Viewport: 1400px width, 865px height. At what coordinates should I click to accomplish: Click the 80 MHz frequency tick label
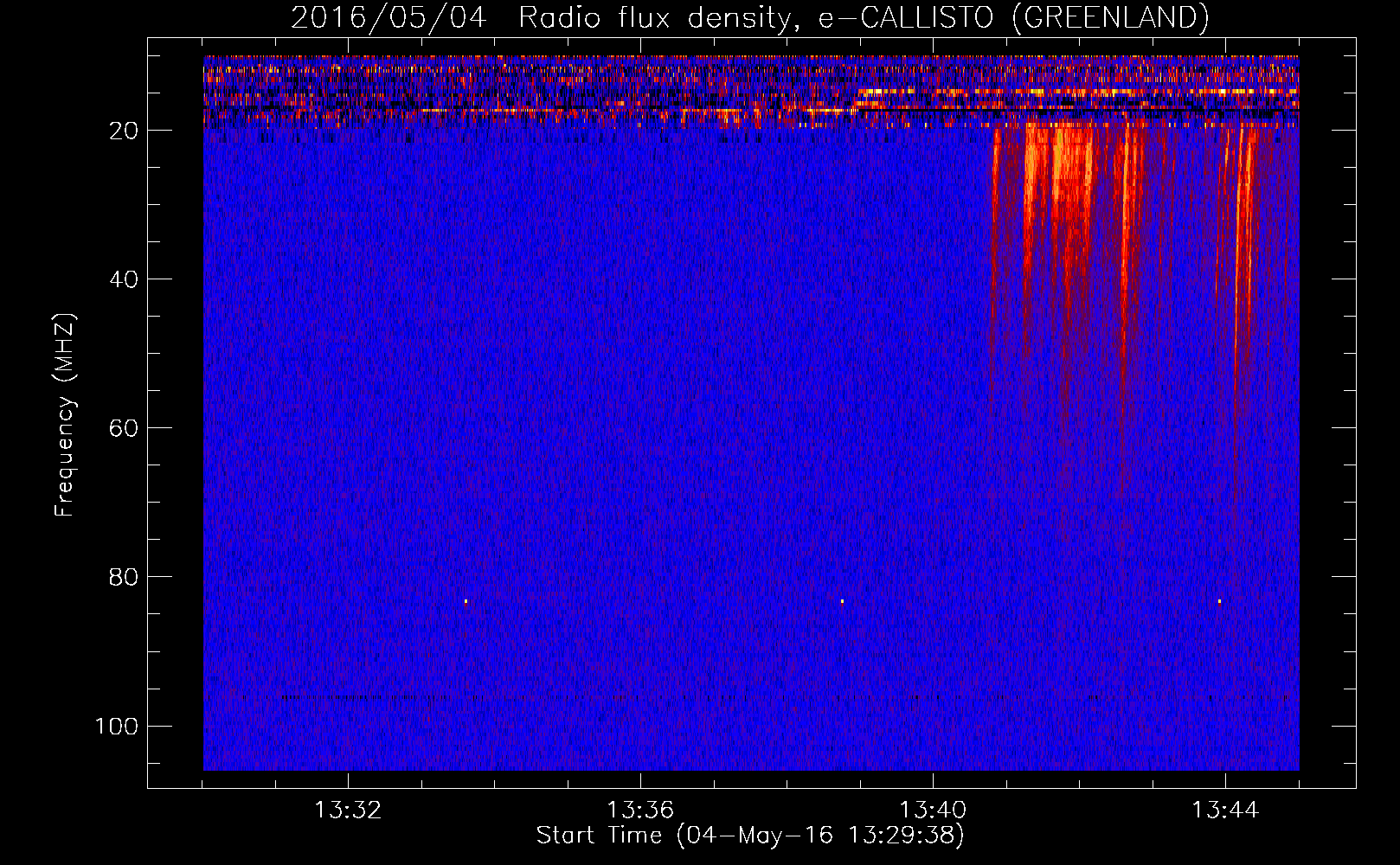click(x=124, y=577)
